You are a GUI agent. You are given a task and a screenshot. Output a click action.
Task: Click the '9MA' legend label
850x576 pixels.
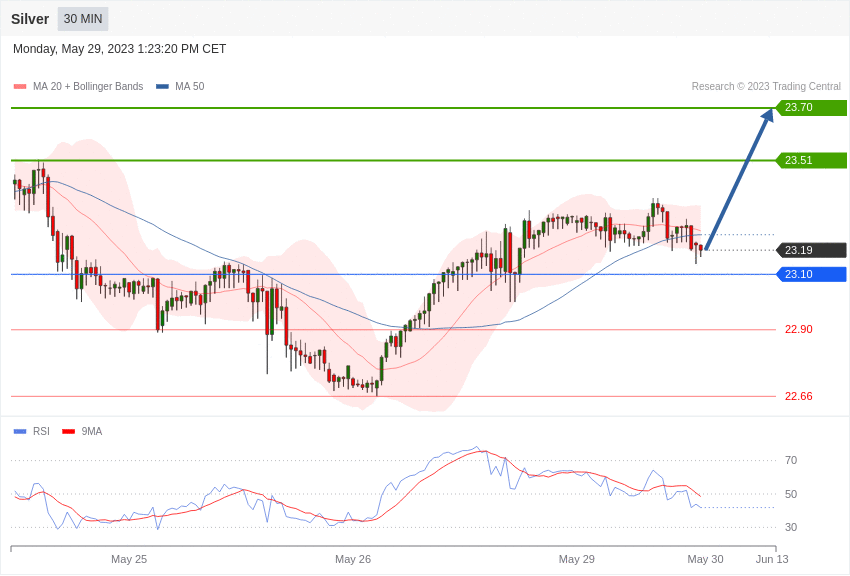tap(92, 431)
